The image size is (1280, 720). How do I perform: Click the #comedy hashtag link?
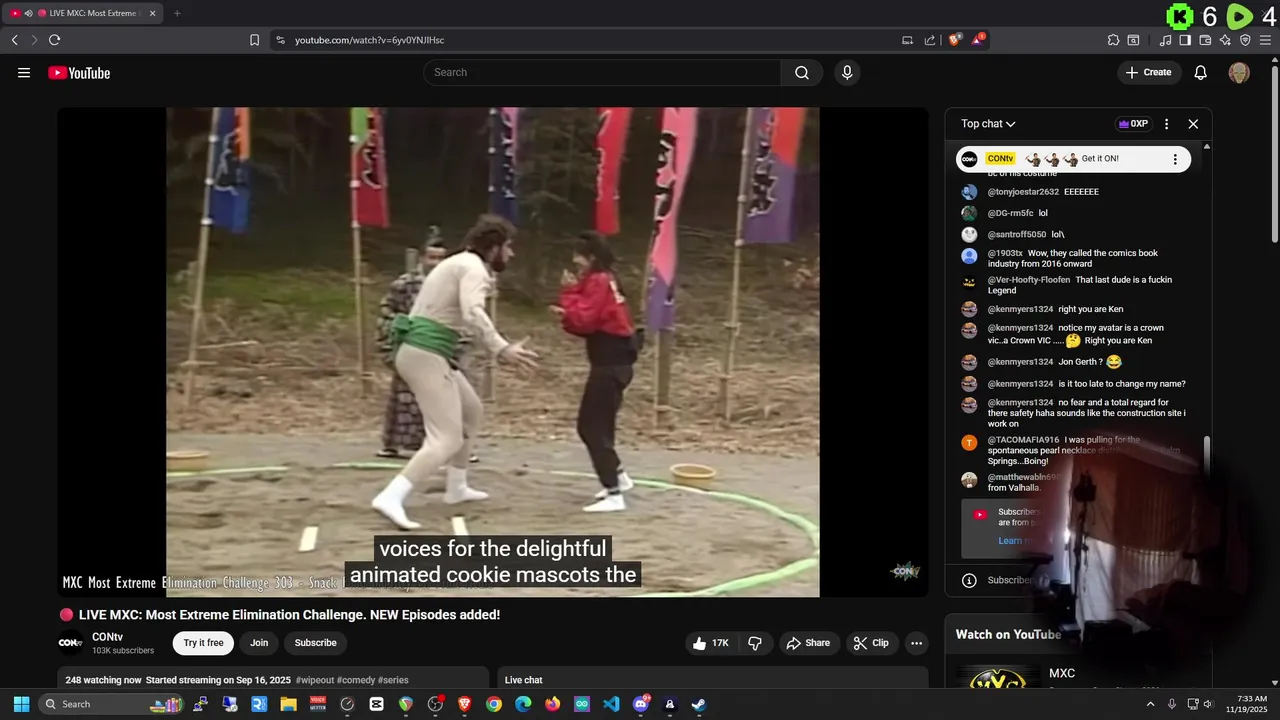[355, 680]
